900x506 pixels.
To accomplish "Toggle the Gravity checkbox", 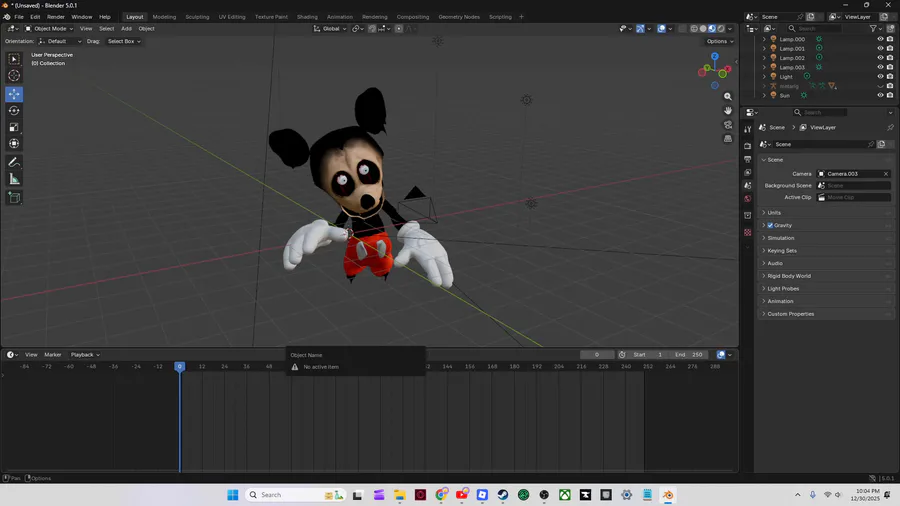I will point(770,226).
